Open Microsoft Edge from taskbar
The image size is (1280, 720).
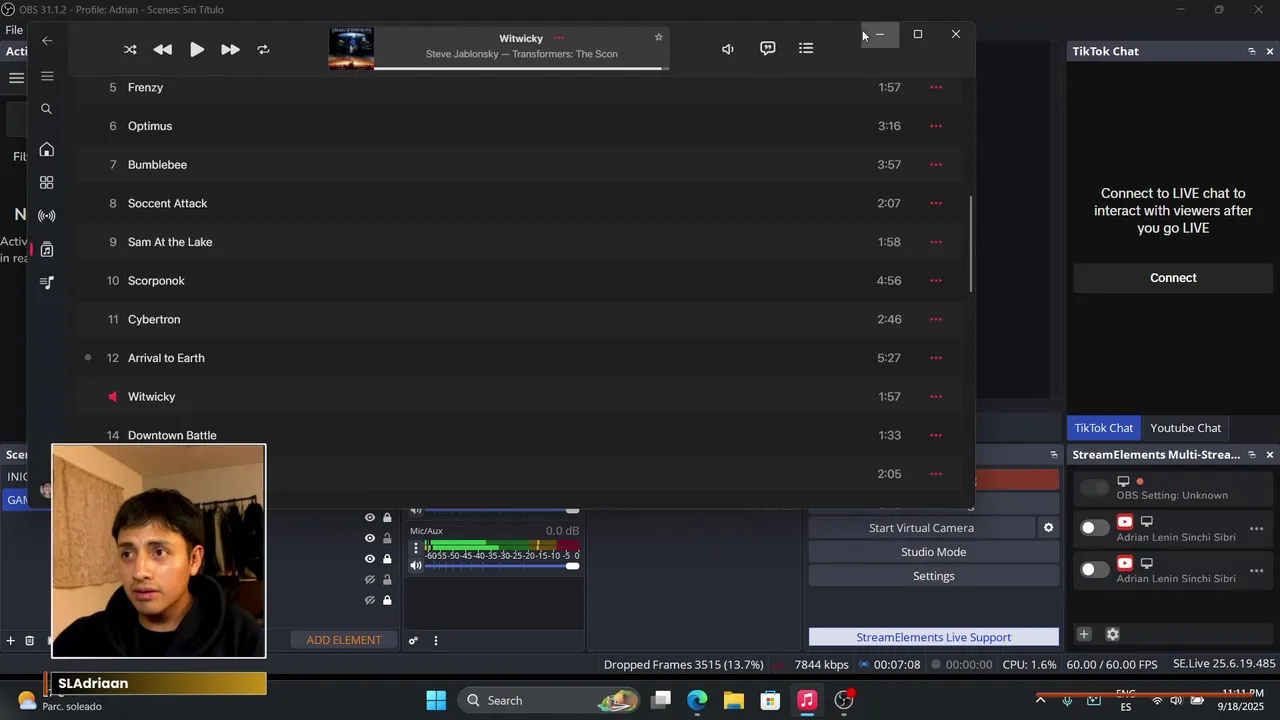coord(697,700)
